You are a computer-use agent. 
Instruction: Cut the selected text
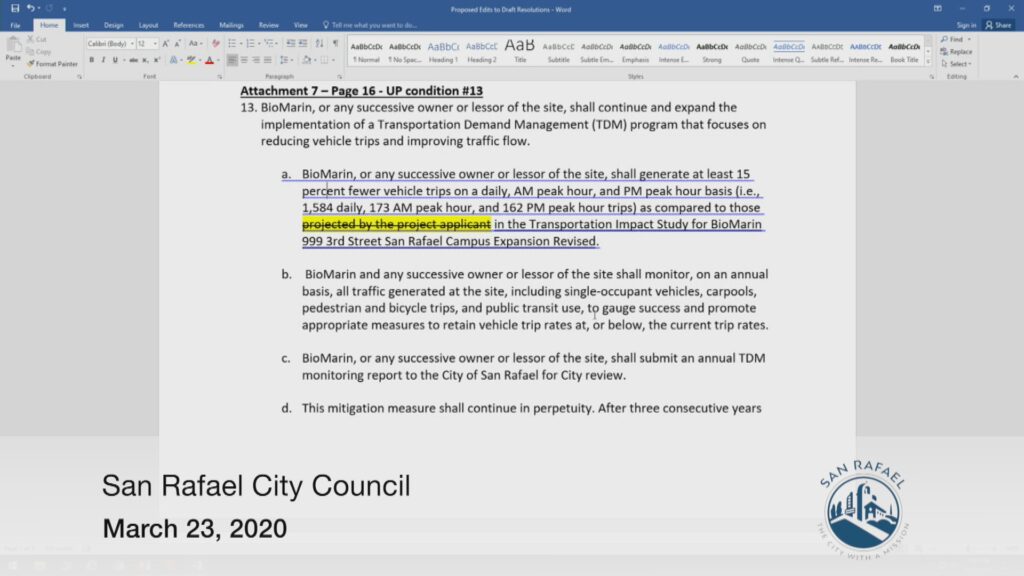[x=37, y=39]
